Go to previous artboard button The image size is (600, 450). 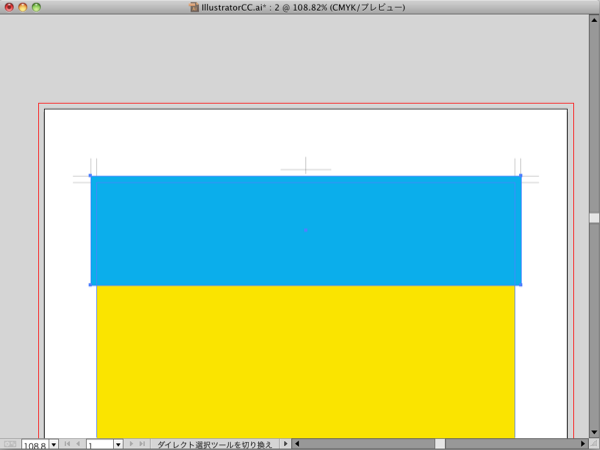pyautogui.click(x=78, y=444)
